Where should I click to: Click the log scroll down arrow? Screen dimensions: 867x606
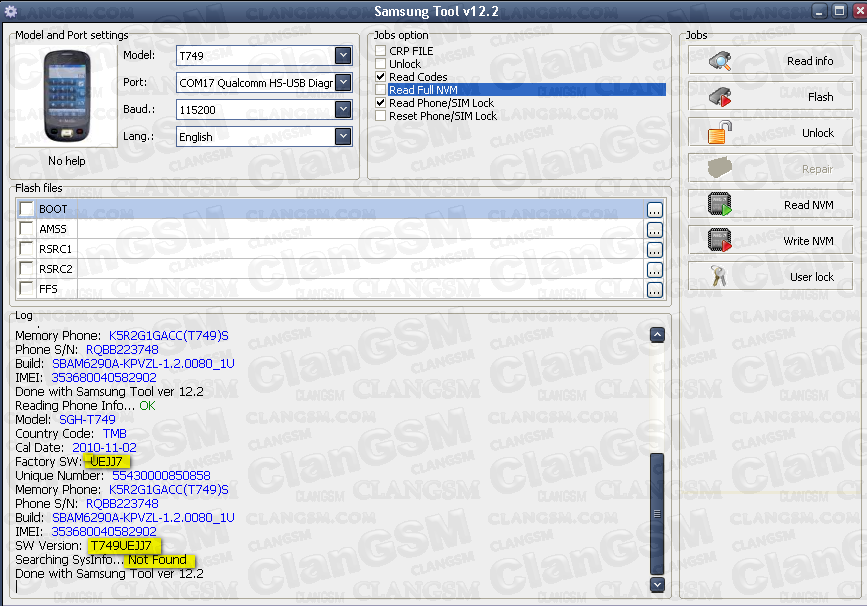tap(657, 584)
